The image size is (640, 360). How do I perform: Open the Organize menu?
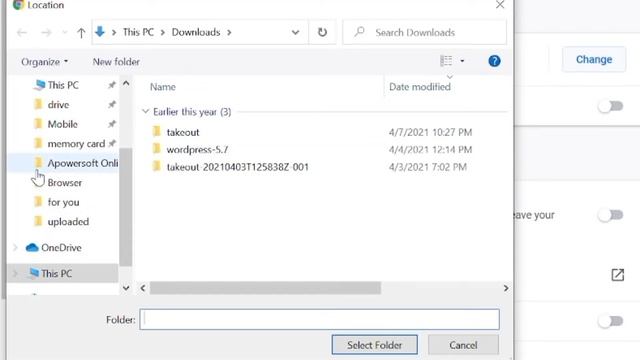point(44,62)
